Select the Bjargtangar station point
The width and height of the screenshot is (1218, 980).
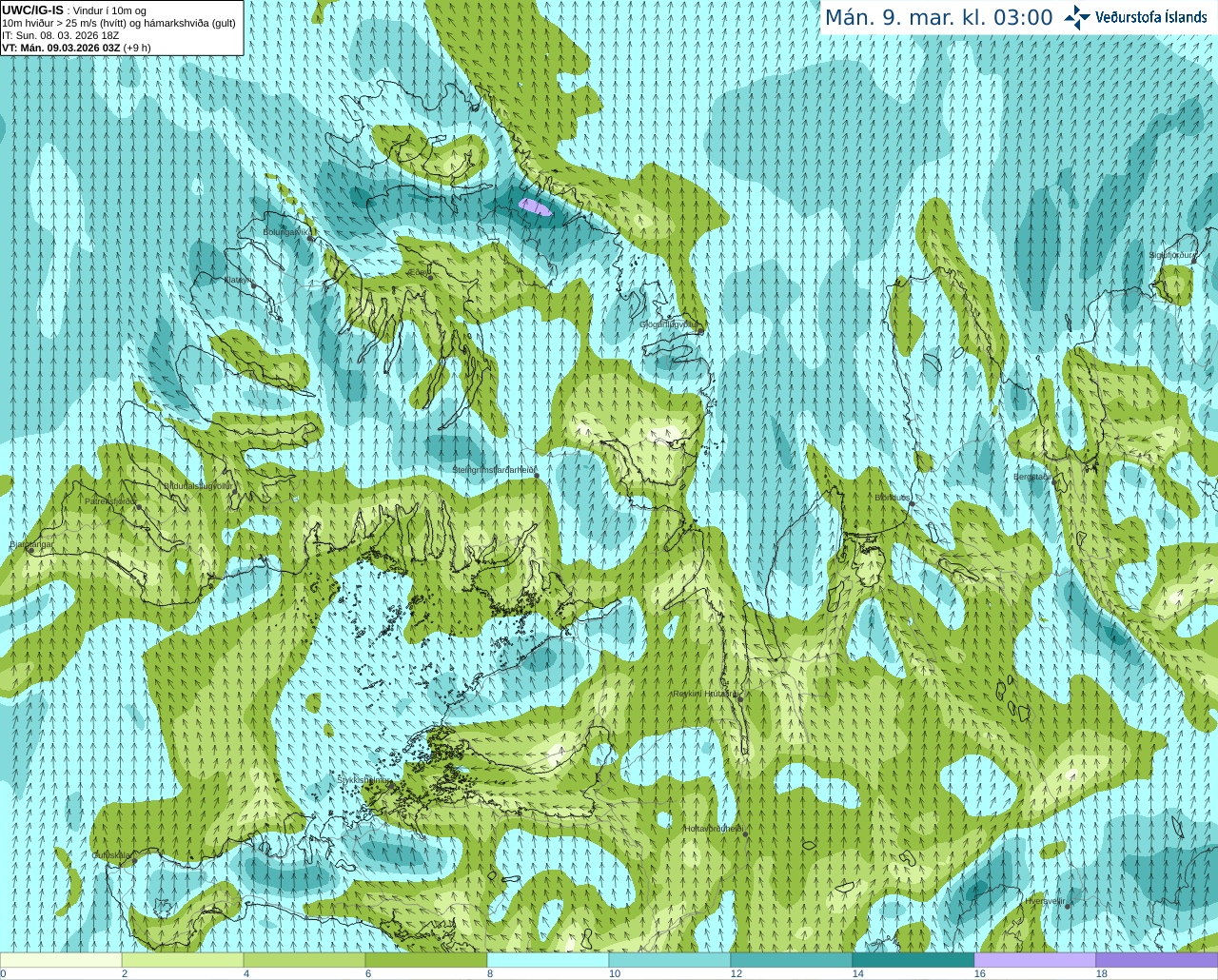30,551
